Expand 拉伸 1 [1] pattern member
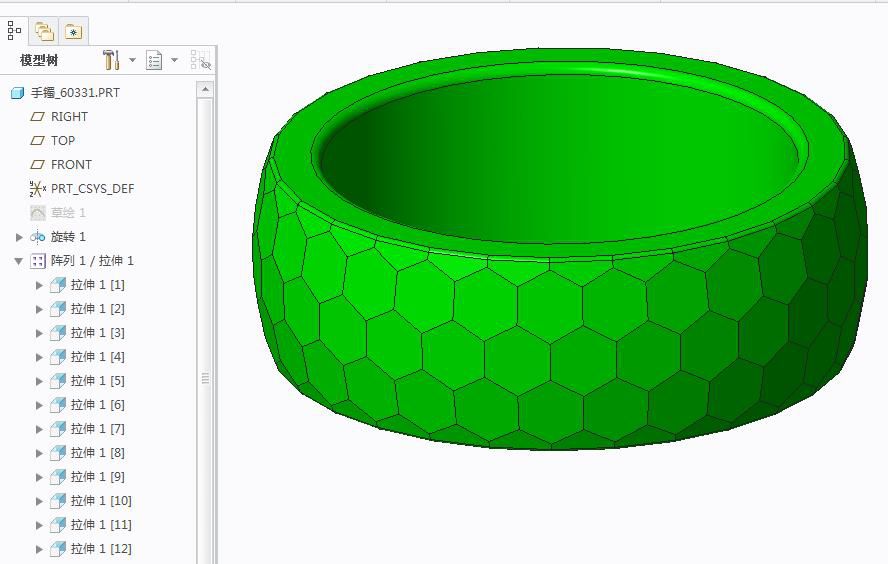 coord(39,285)
